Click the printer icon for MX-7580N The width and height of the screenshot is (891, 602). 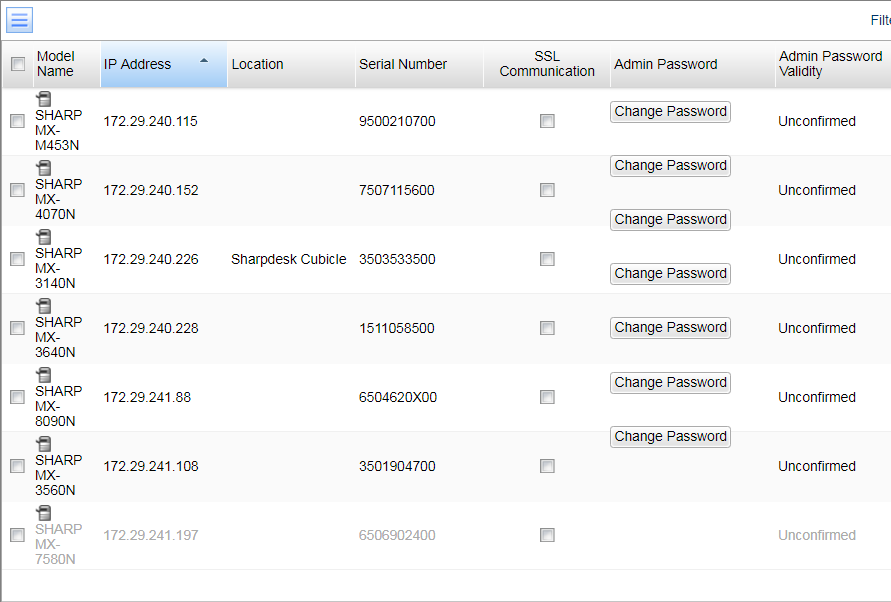[44, 513]
